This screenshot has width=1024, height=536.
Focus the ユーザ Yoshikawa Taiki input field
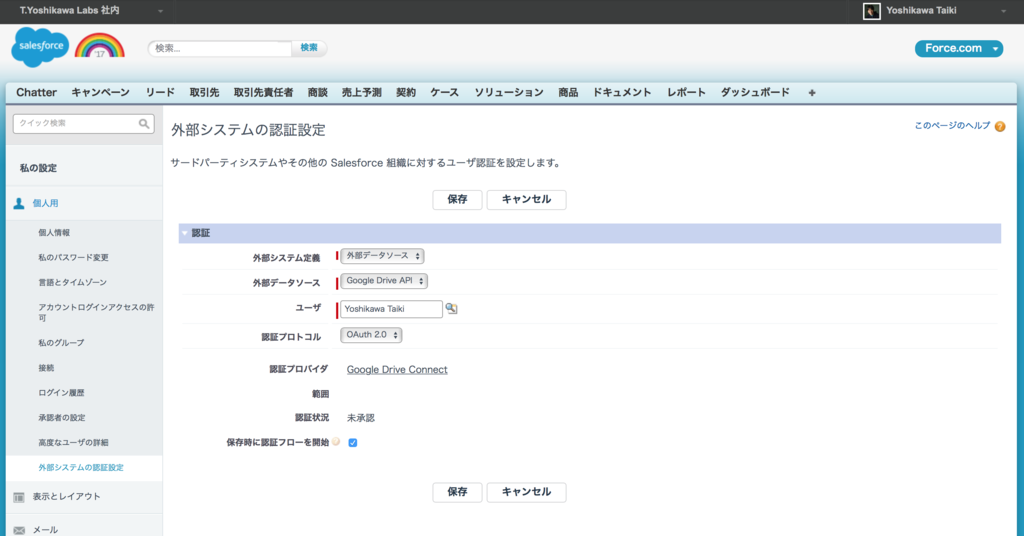tap(391, 309)
